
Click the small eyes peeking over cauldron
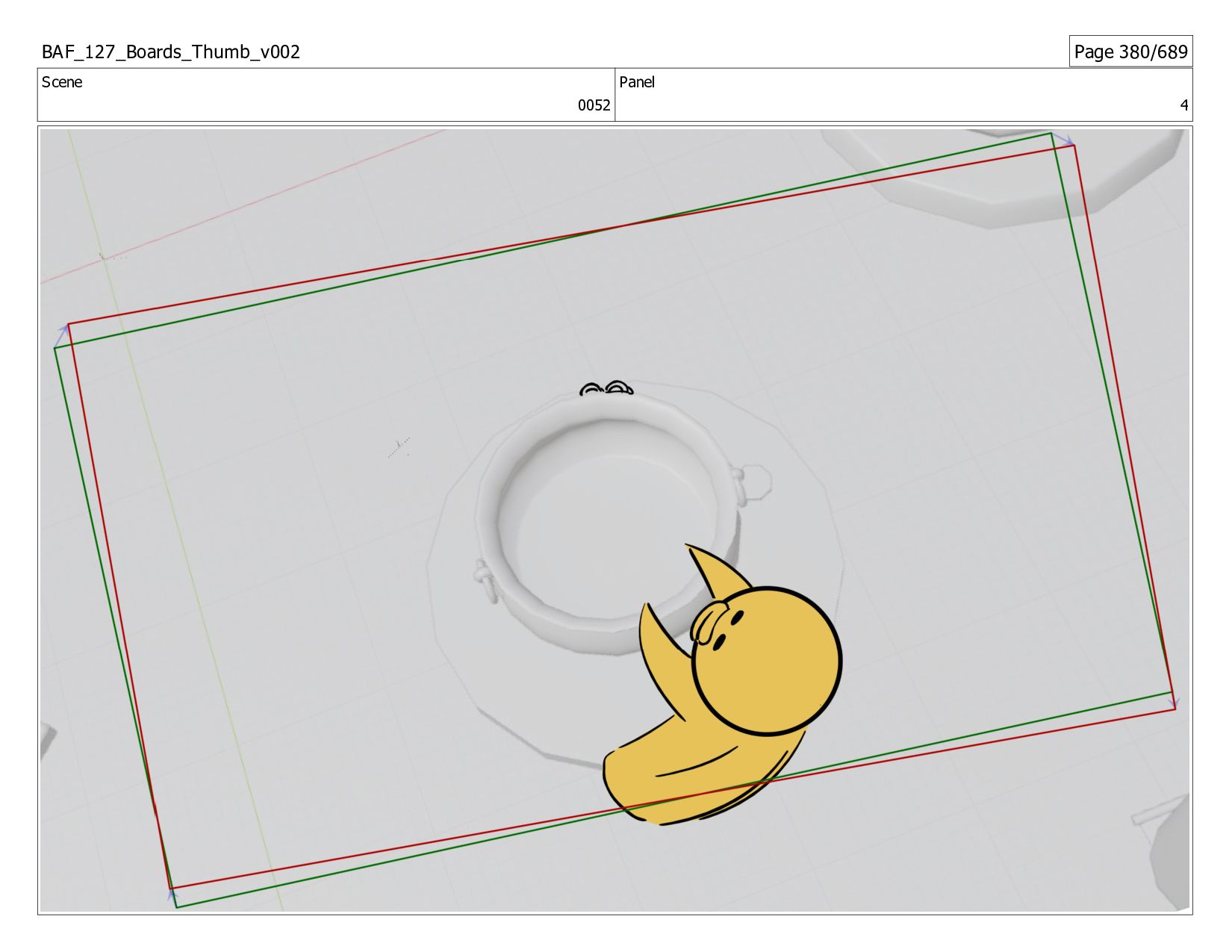pyautogui.click(x=606, y=388)
